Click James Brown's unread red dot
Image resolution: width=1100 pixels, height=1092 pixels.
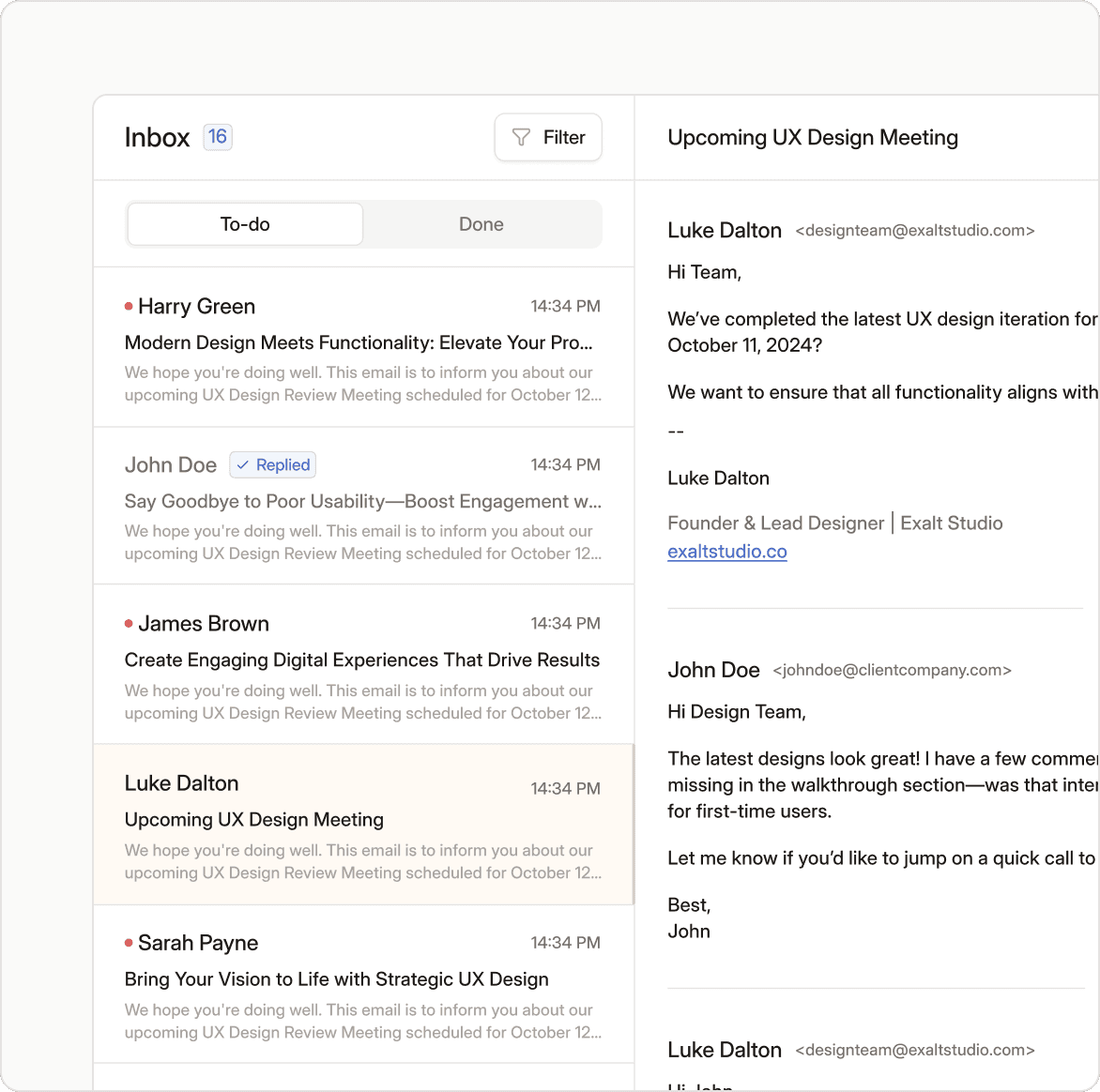pos(129,624)
